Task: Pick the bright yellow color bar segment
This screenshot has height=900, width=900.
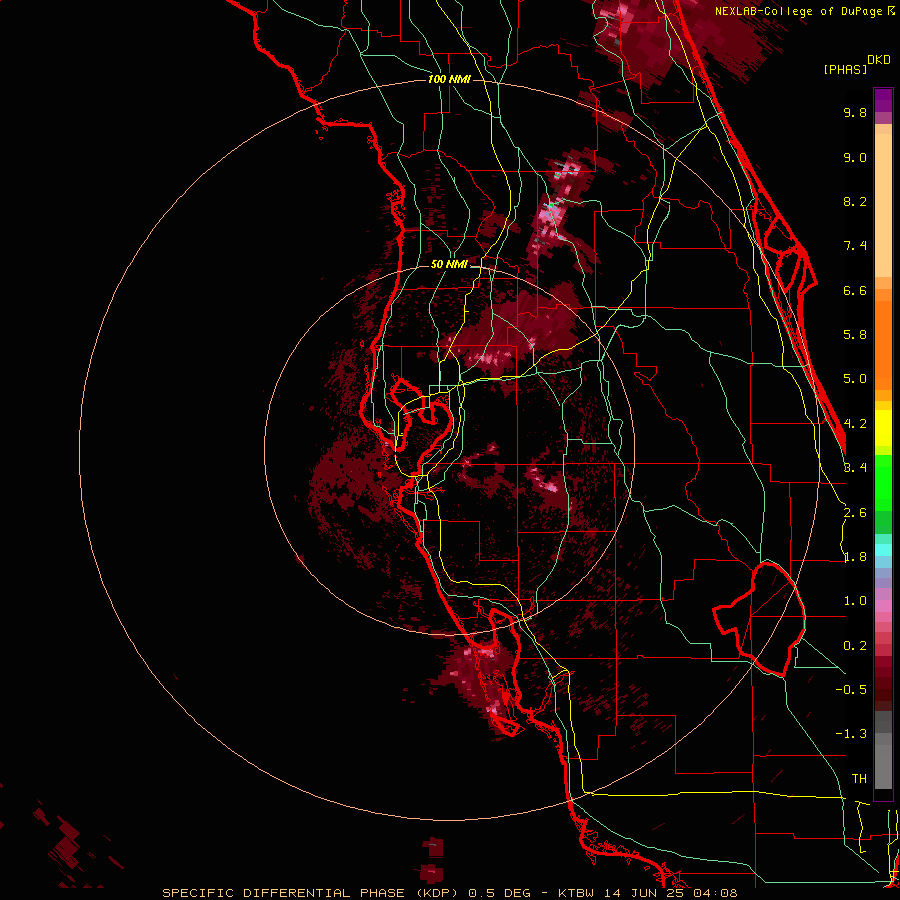Action: pos(883,428)
